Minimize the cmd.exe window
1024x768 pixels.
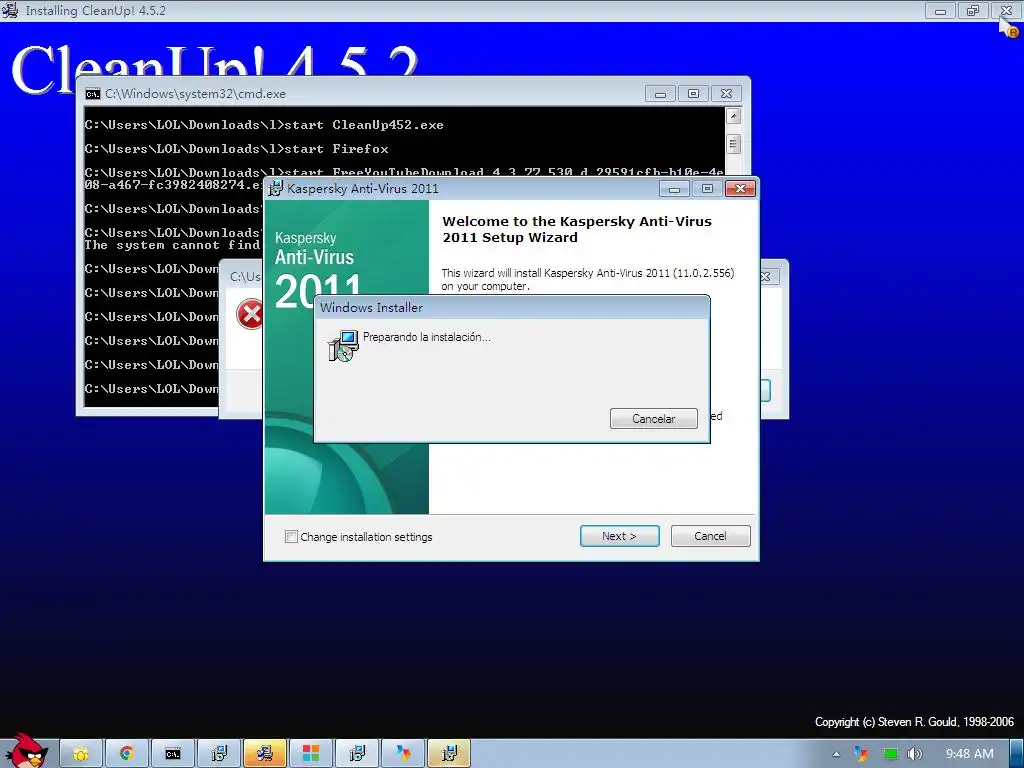660,94
